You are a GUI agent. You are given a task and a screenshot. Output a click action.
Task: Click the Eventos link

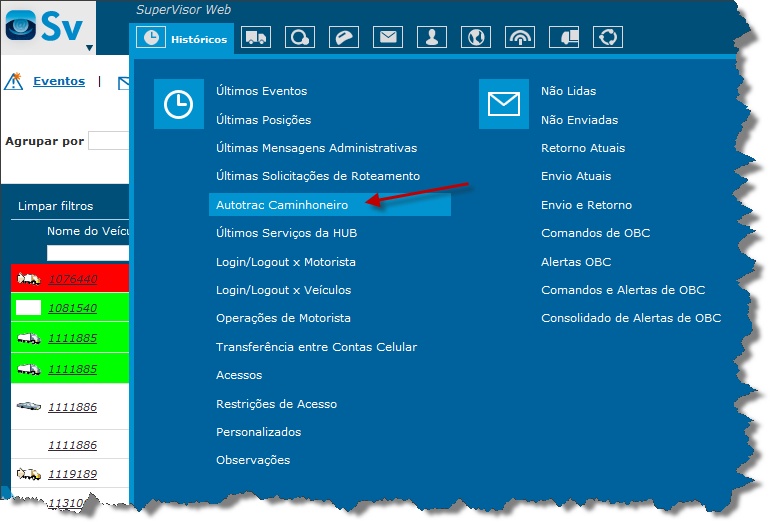(59, 82)
